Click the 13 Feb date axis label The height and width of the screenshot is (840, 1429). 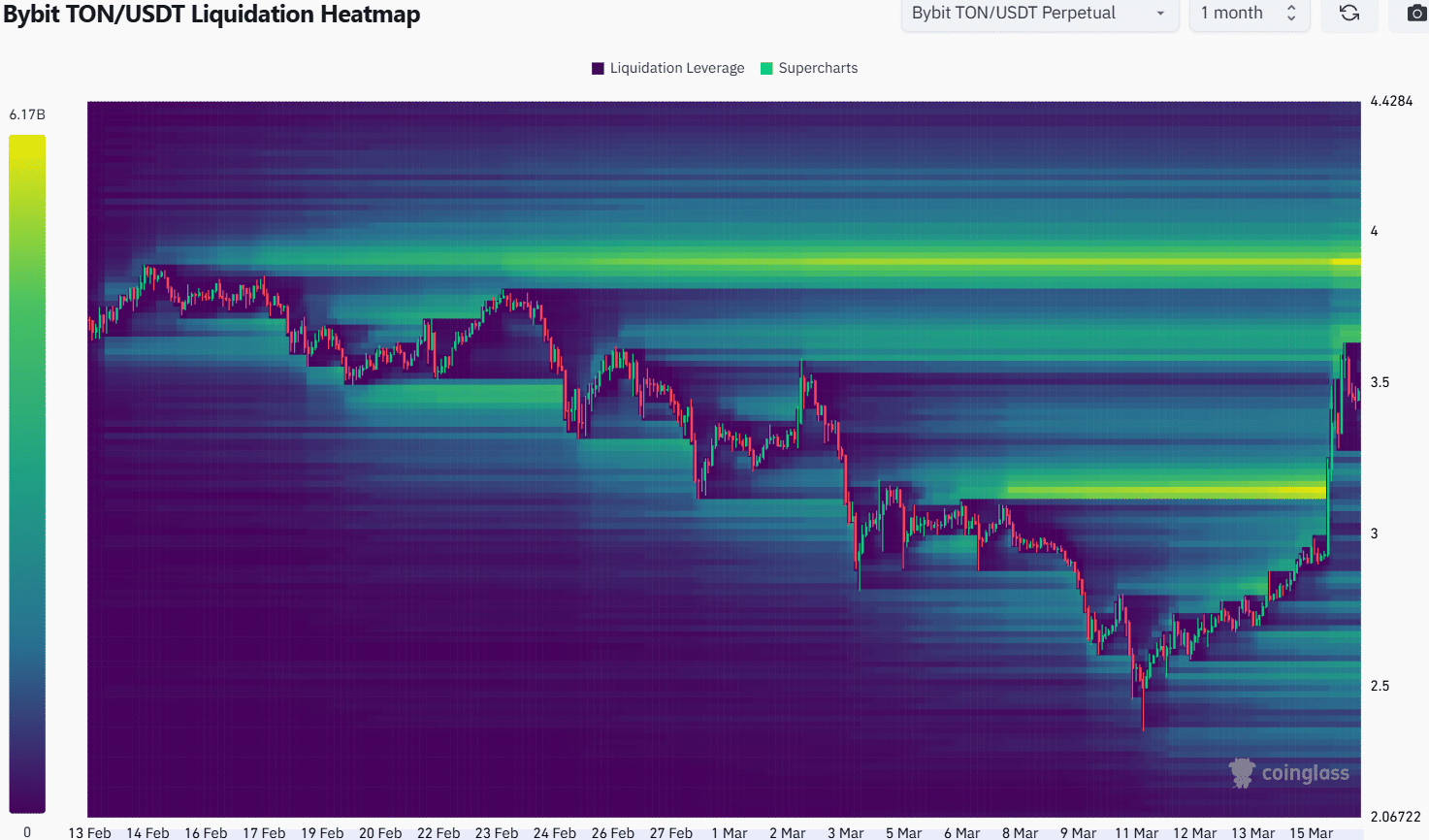point(89,832)
